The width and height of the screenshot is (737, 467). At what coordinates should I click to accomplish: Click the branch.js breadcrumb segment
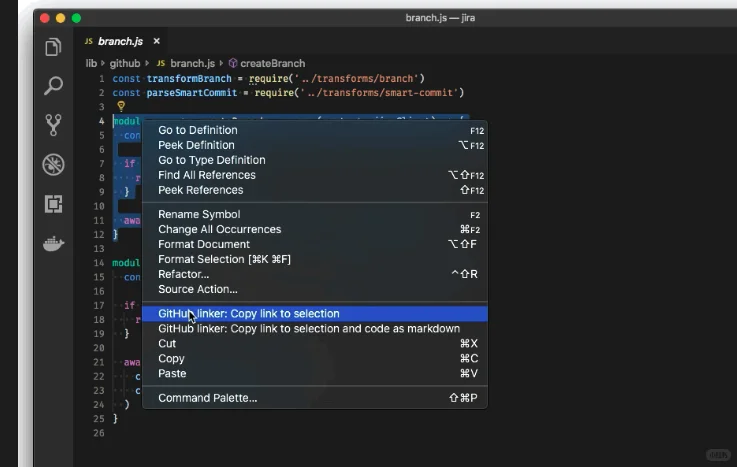tap(192, 63)
